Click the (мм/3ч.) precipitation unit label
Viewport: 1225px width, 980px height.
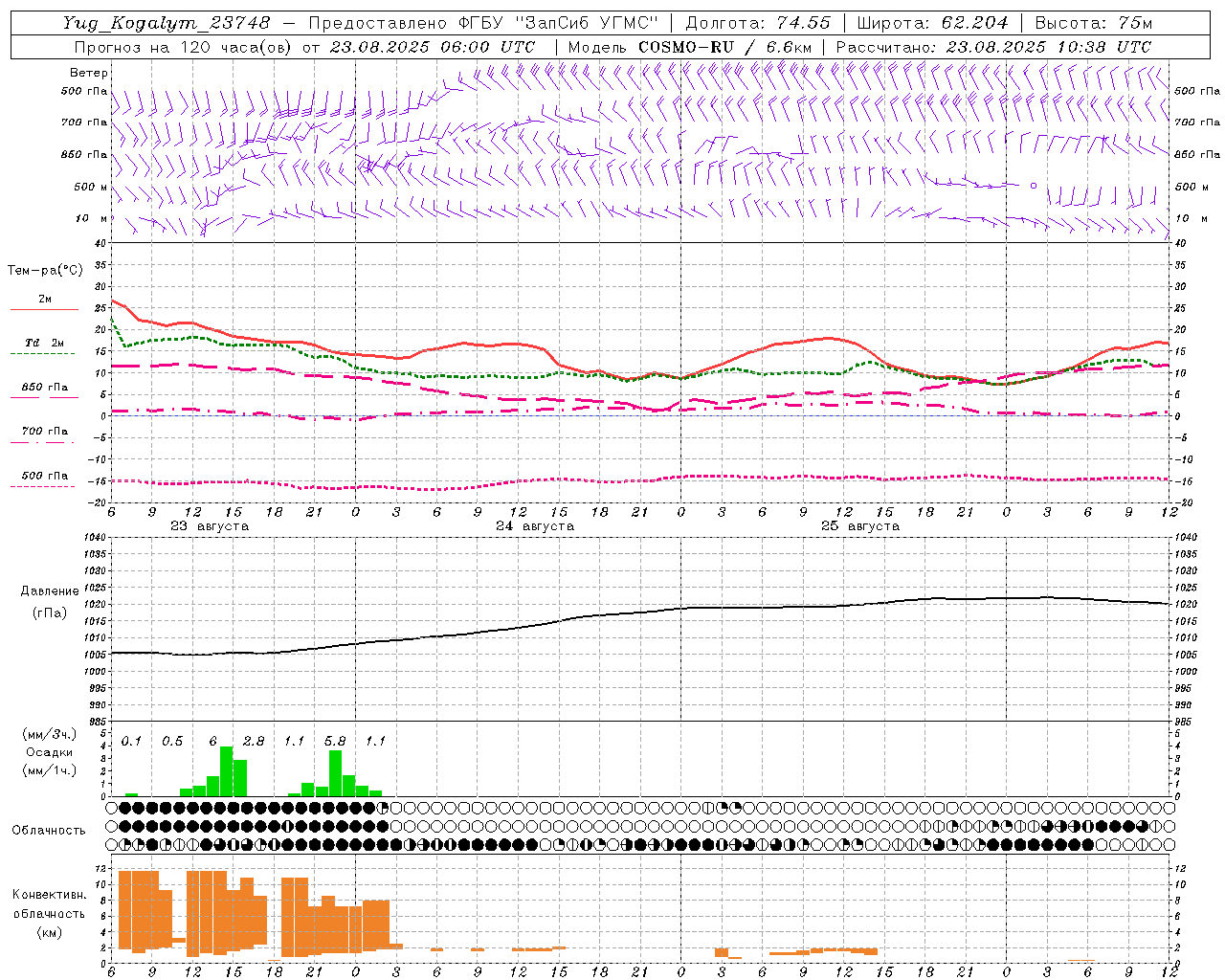(49, 734)
